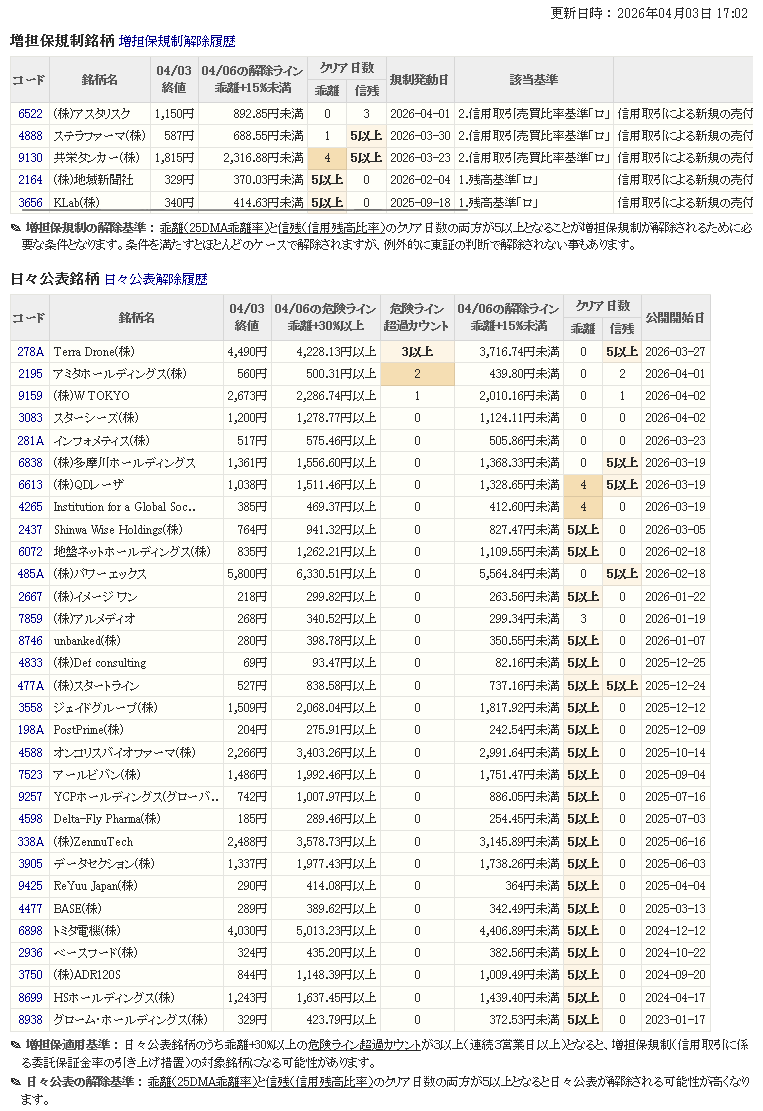Select code 9130 共栄タンカー
763x1111 pixels.
click(30, 158)
